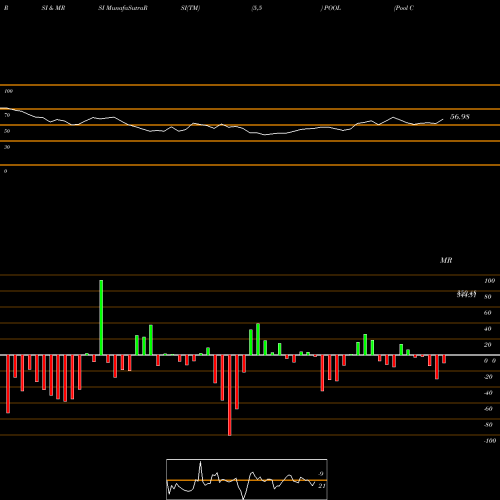Click the MR axis label 100
The width and height of the screenshot is (500, 500).
(x=489, y=281)
